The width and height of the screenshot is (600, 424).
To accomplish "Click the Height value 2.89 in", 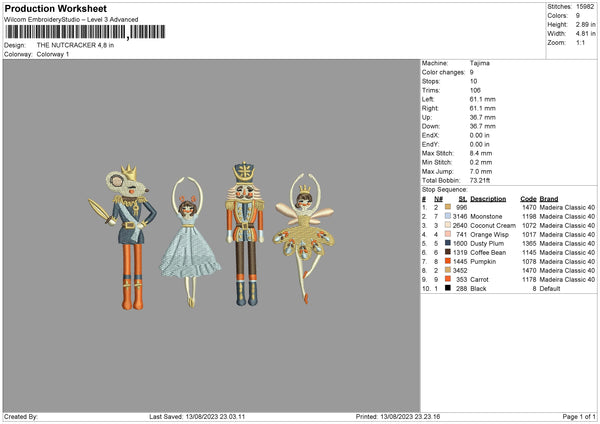I will coord(585,24).
